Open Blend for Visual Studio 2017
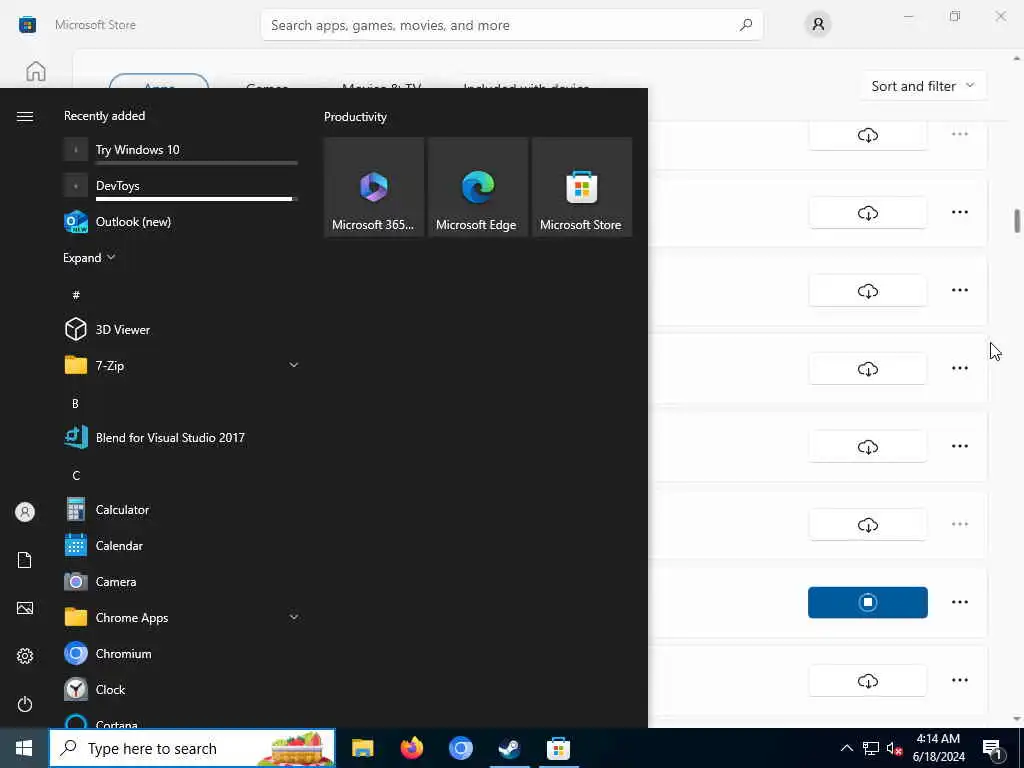Image resolution: width=1024 pixels, height=768 pixels. pyautogui.click(x=181, y=438)
